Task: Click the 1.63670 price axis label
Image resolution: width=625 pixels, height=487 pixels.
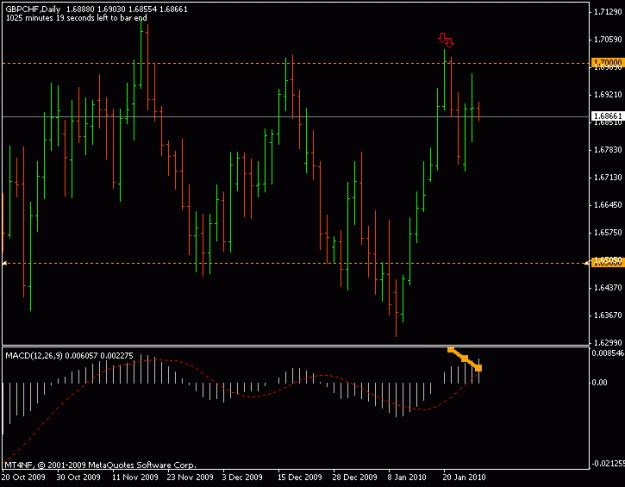Action: point(608,315)
